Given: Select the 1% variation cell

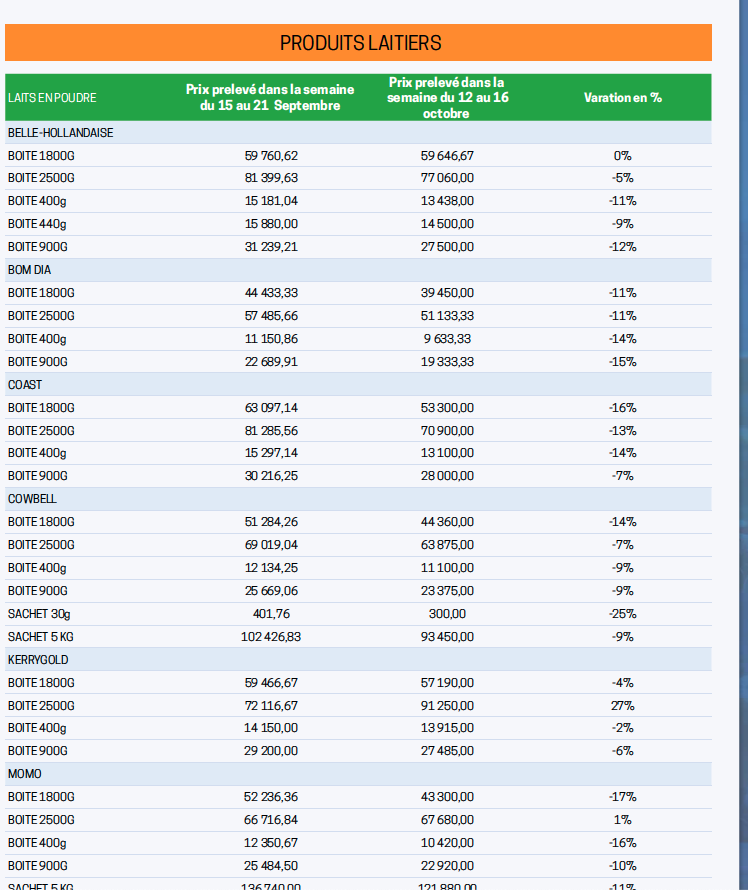Looking at the screenshot, I should [623, 820].
